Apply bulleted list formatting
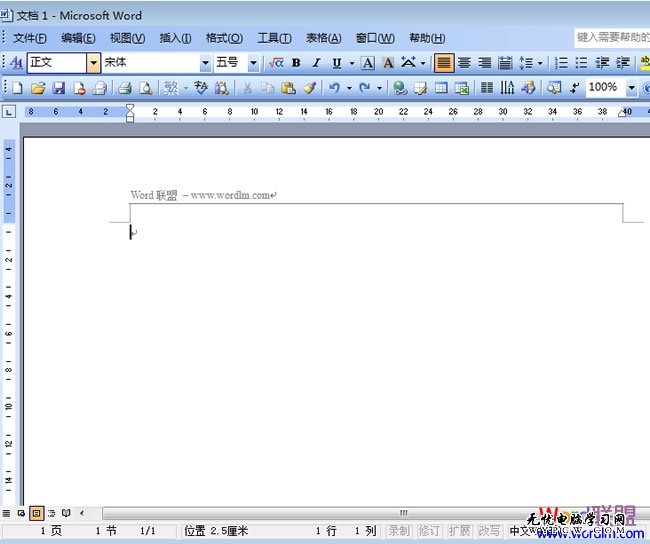 tap(581, 63)
